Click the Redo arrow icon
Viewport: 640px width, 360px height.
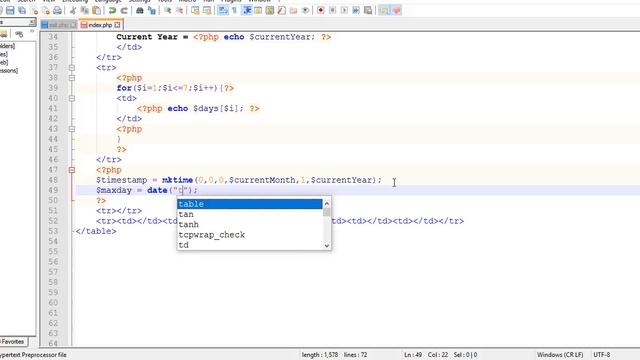coord(124,10)
